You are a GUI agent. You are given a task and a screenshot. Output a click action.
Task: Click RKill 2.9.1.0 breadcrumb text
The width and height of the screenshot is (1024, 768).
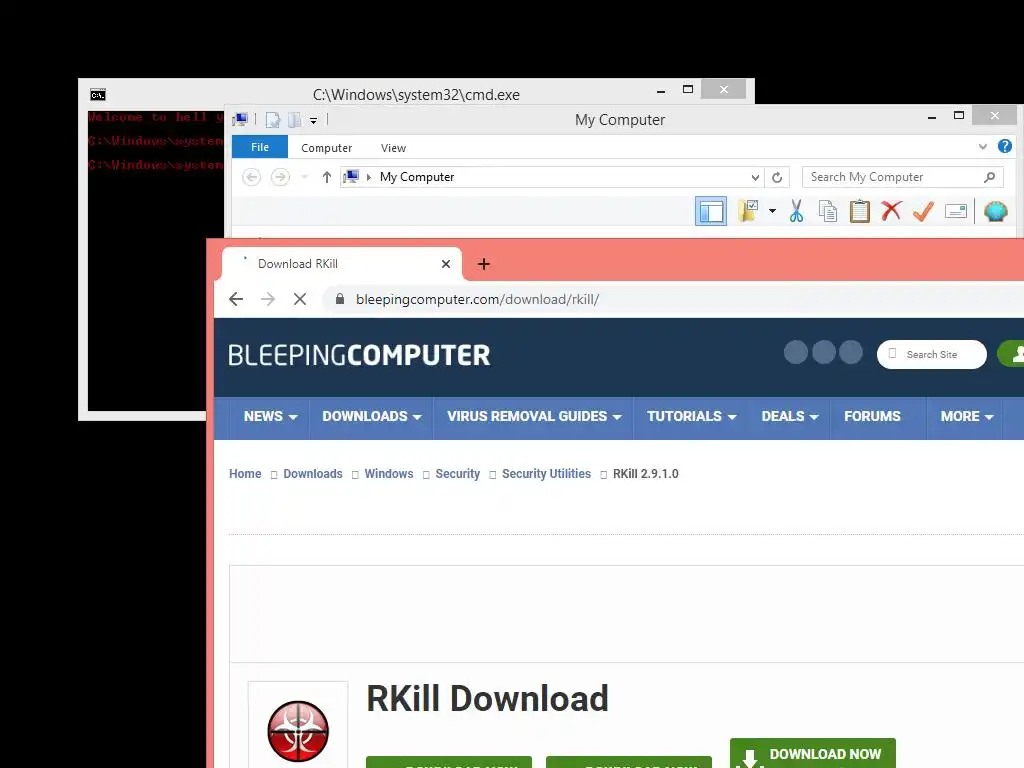pos(645,473)
